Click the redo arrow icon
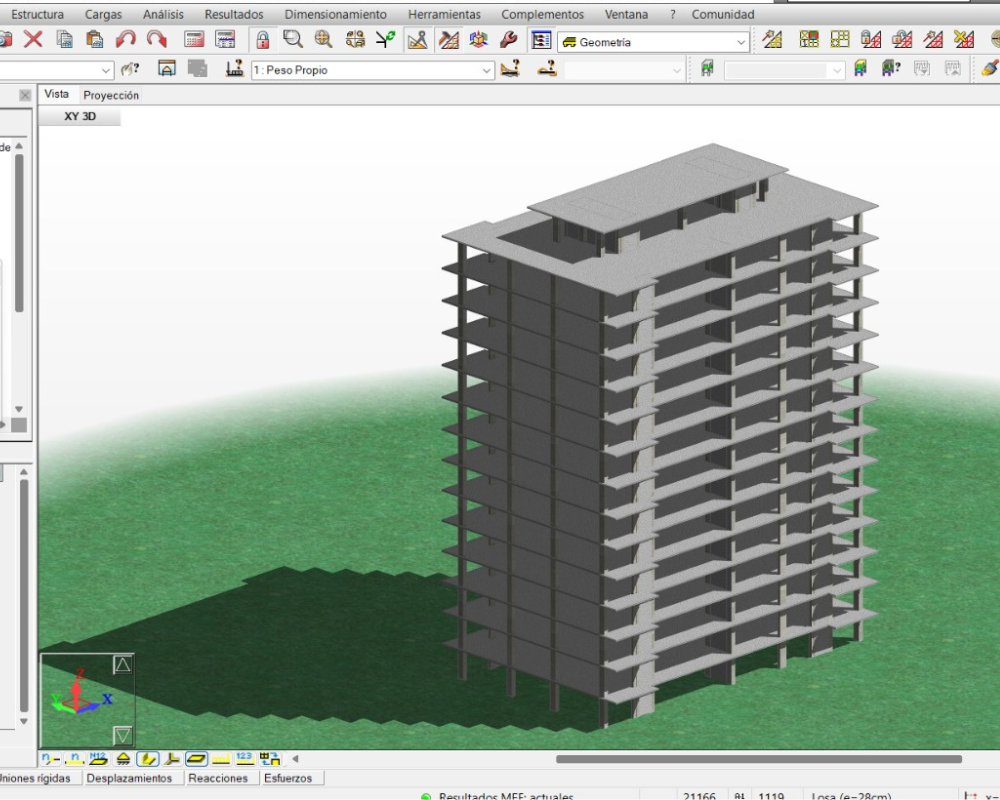 point(157,40)
